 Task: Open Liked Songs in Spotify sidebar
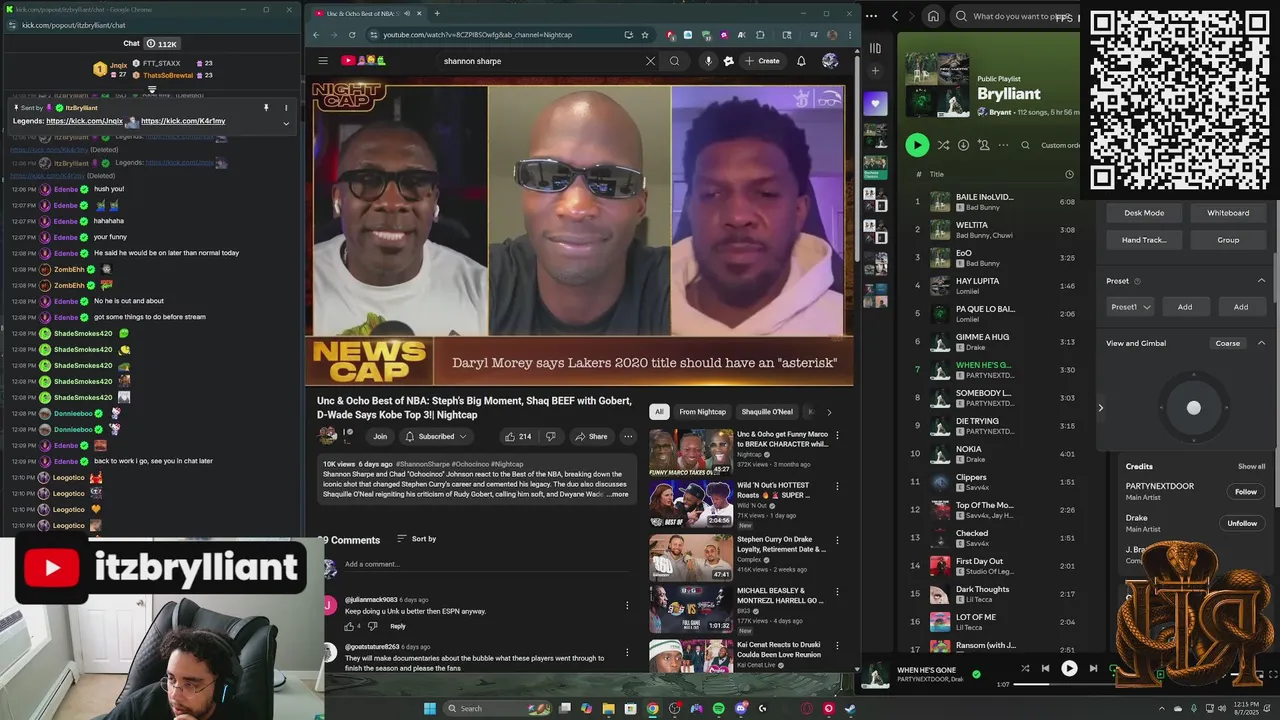click(875, 103)
